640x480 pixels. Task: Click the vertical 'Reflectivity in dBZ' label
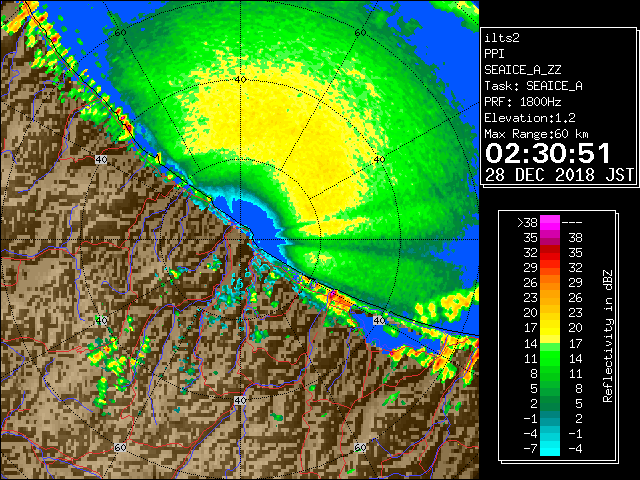click(x=607, y=336)
